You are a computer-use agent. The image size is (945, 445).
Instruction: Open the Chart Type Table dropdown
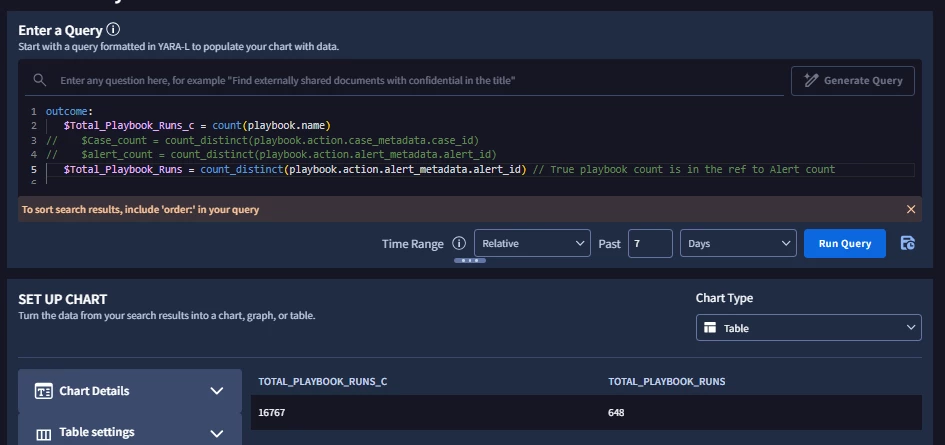(809, 327)
